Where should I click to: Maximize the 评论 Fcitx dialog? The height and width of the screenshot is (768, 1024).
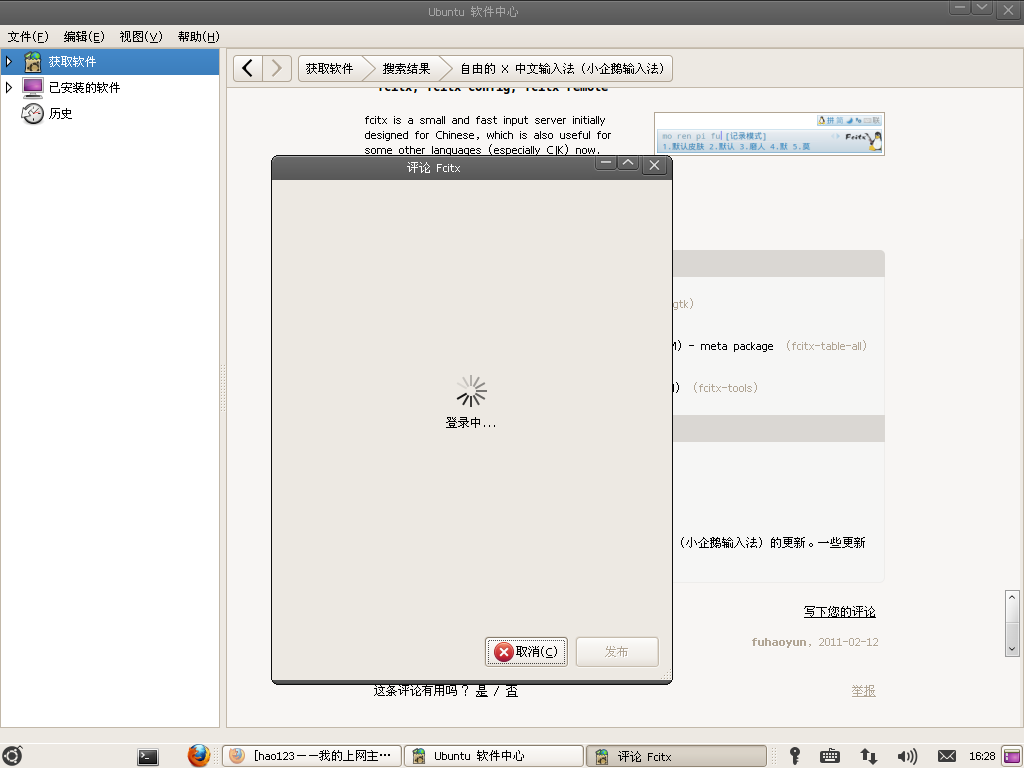628,163
